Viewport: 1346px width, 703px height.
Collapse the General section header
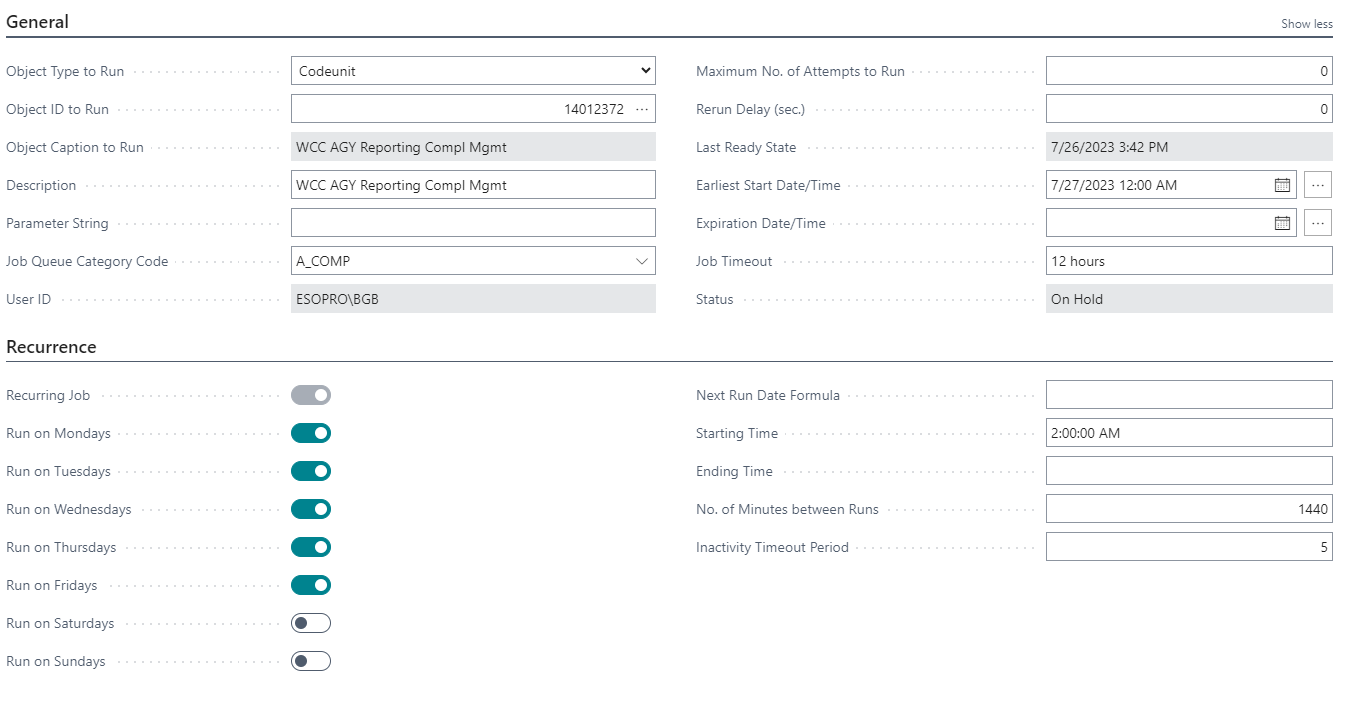(x=38, y=22)
